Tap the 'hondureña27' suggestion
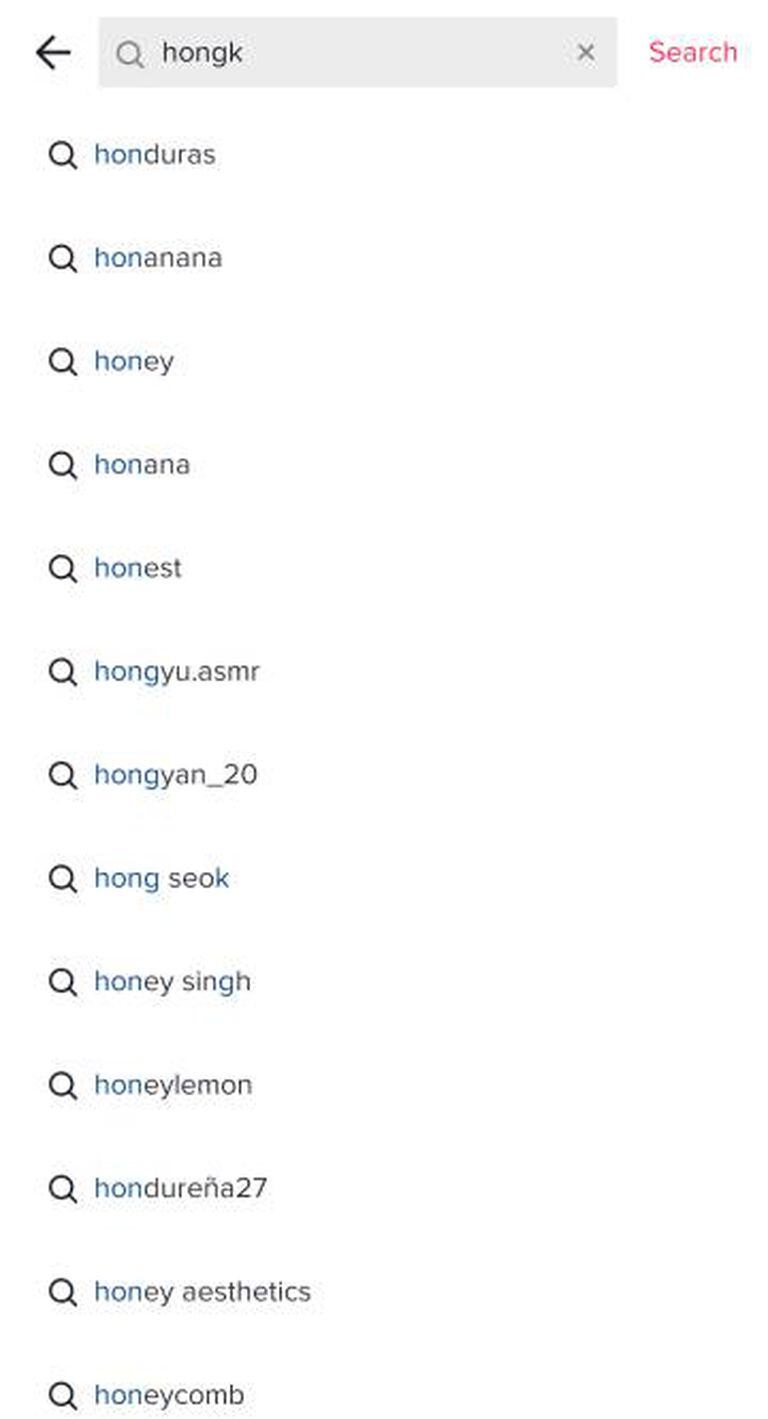This screenshot has width=768, height=1419. 181,1188
